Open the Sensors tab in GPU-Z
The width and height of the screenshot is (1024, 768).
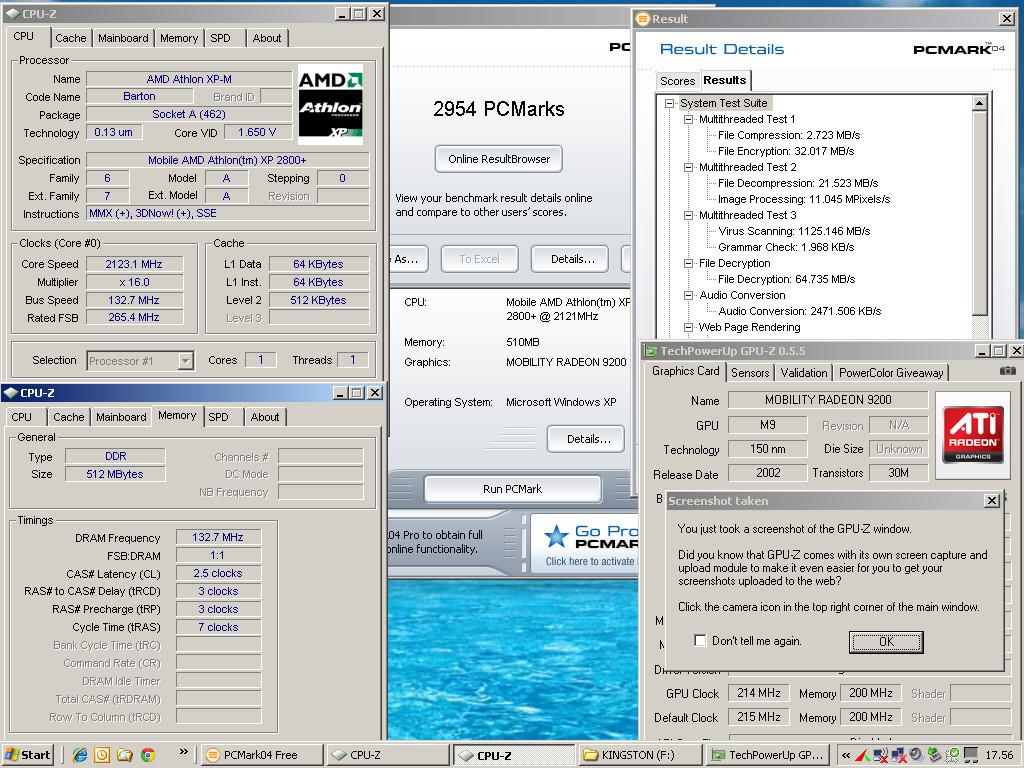click(x=750, y=372)
